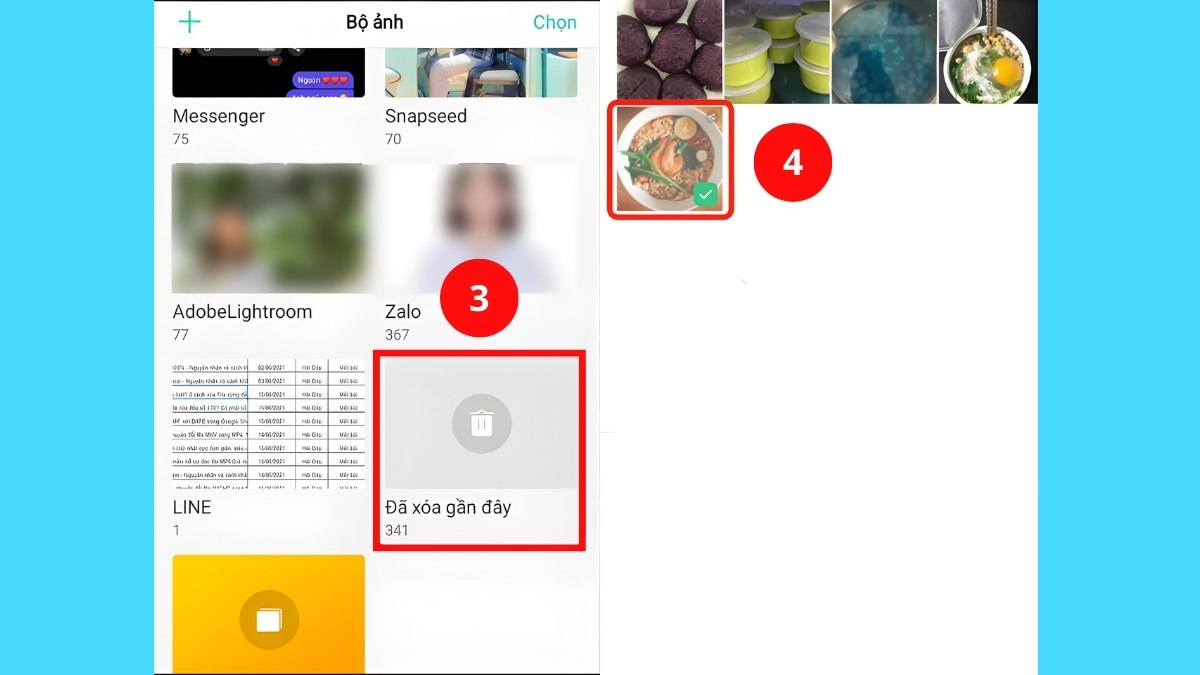Click the trash can icon
This screenshot has width=1200, height=675.
481,424
